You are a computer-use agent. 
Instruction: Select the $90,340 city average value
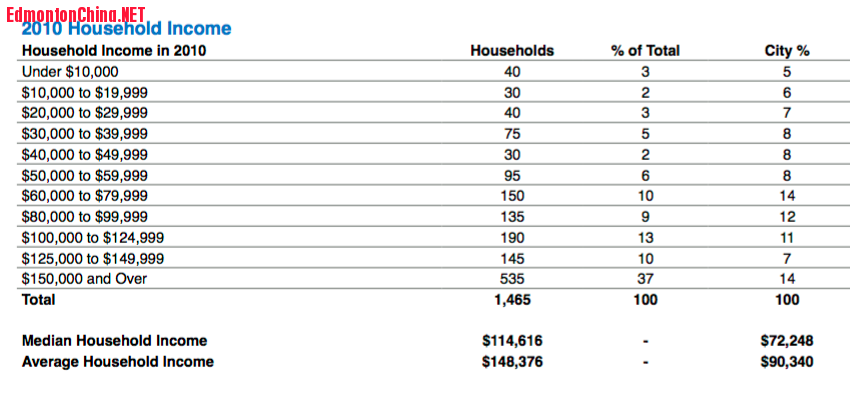click(x=787, y=362)
